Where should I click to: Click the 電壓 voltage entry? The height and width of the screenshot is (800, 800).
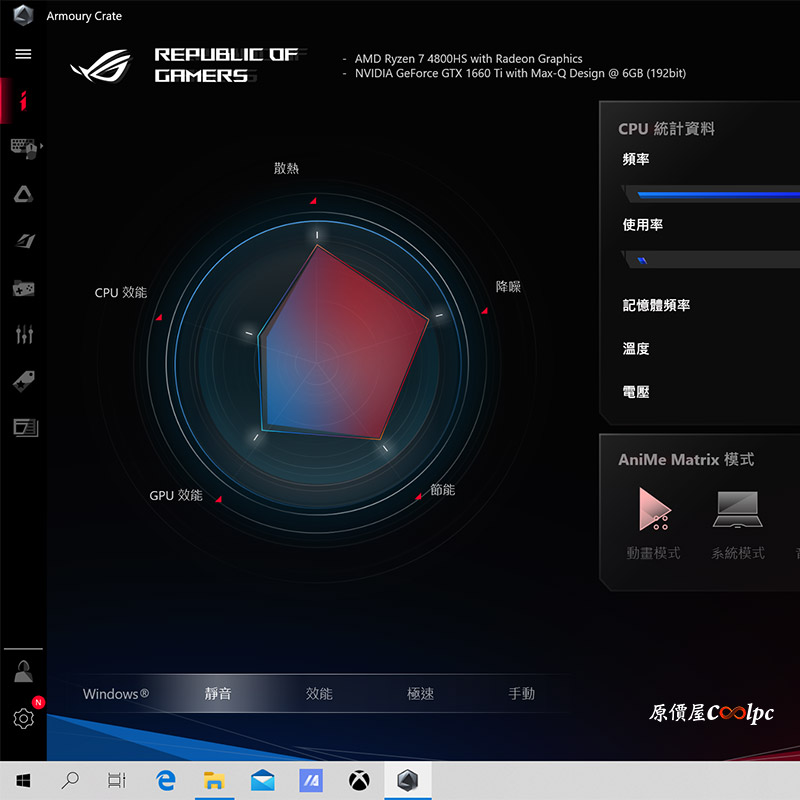(x=636, y=392)
